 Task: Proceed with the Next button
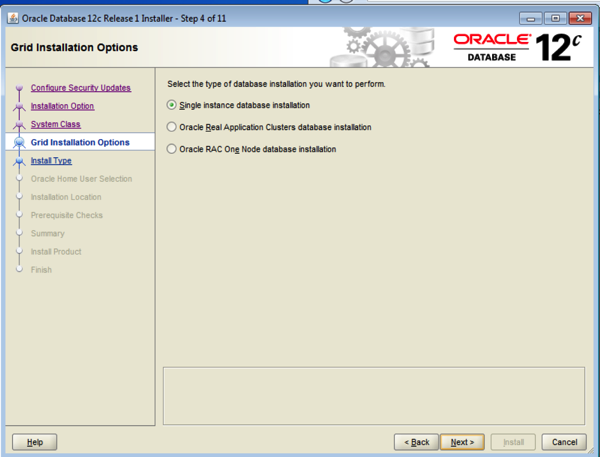[462, 442]
